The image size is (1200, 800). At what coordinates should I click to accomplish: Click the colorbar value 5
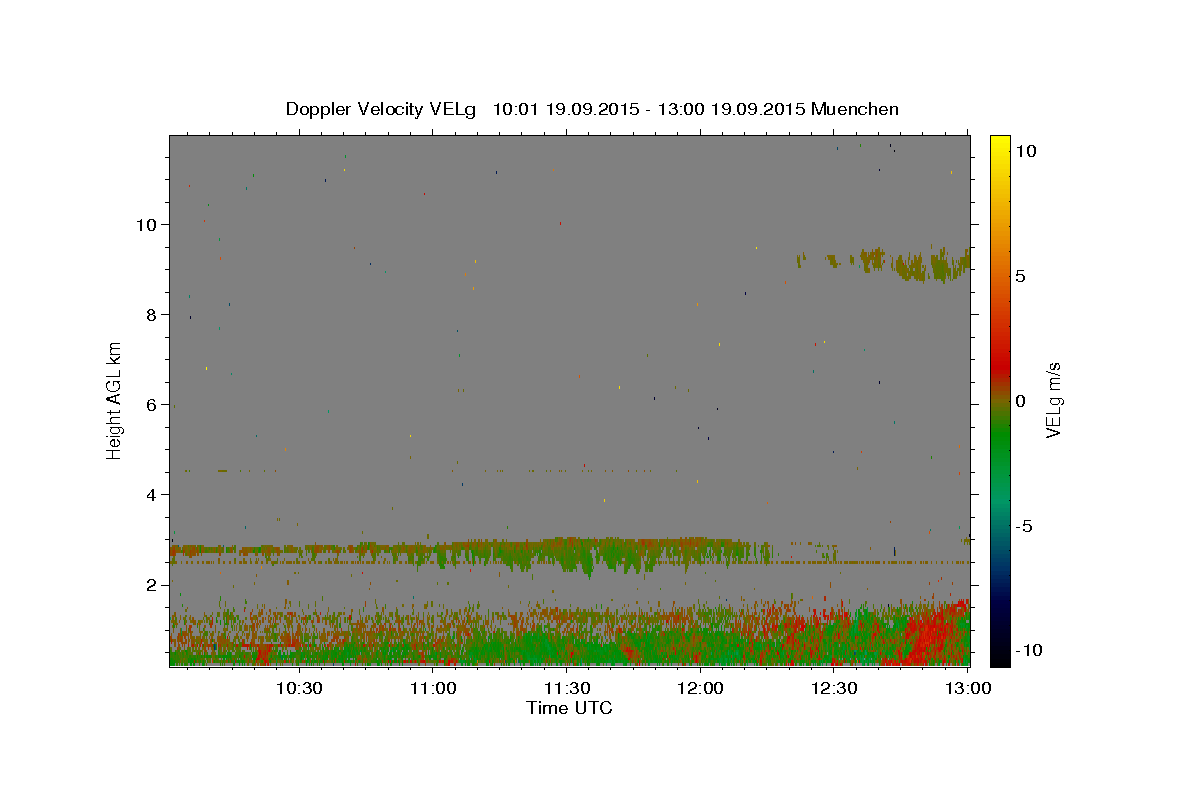click(1020, 276)
